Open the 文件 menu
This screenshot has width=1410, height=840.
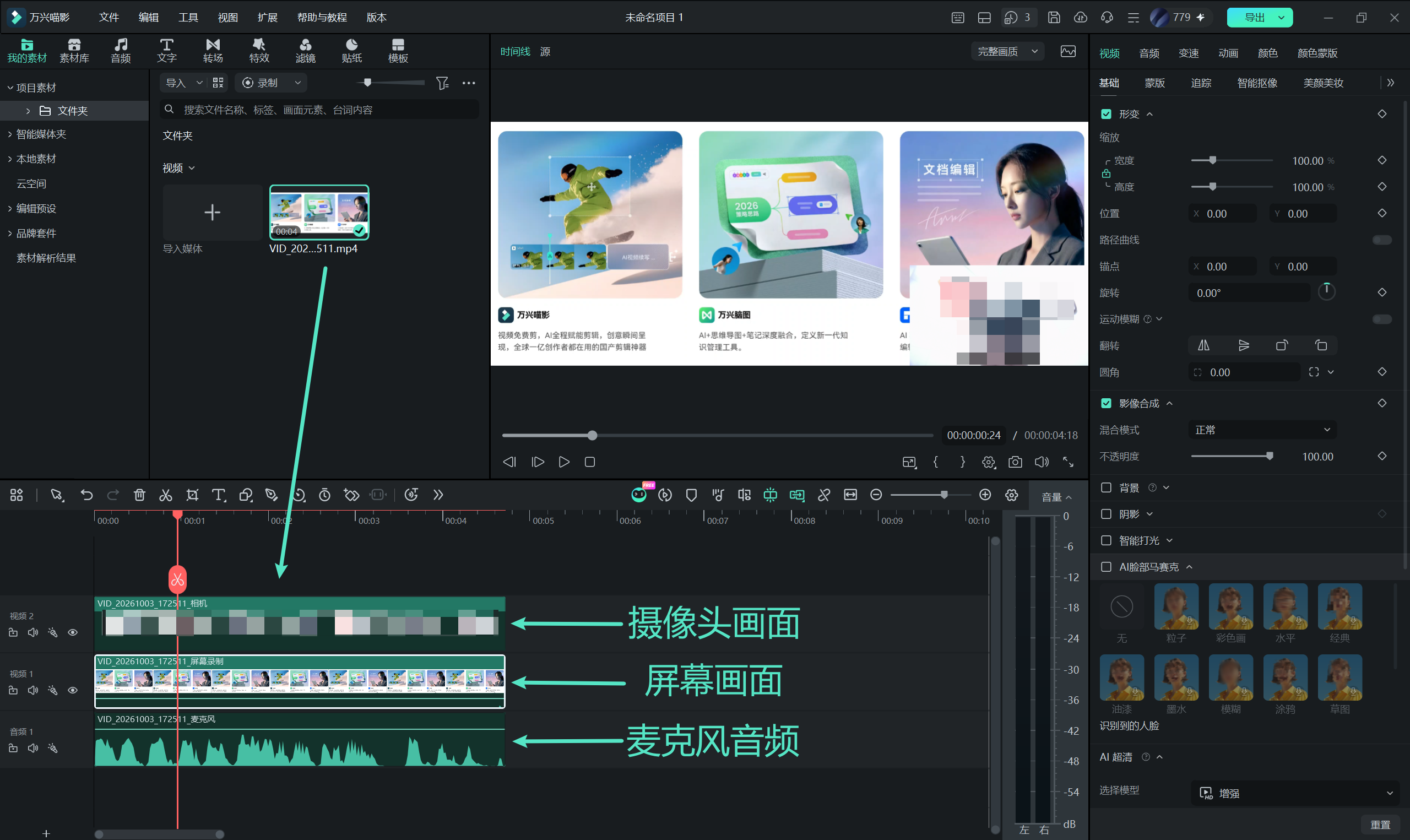pos(109,18)
